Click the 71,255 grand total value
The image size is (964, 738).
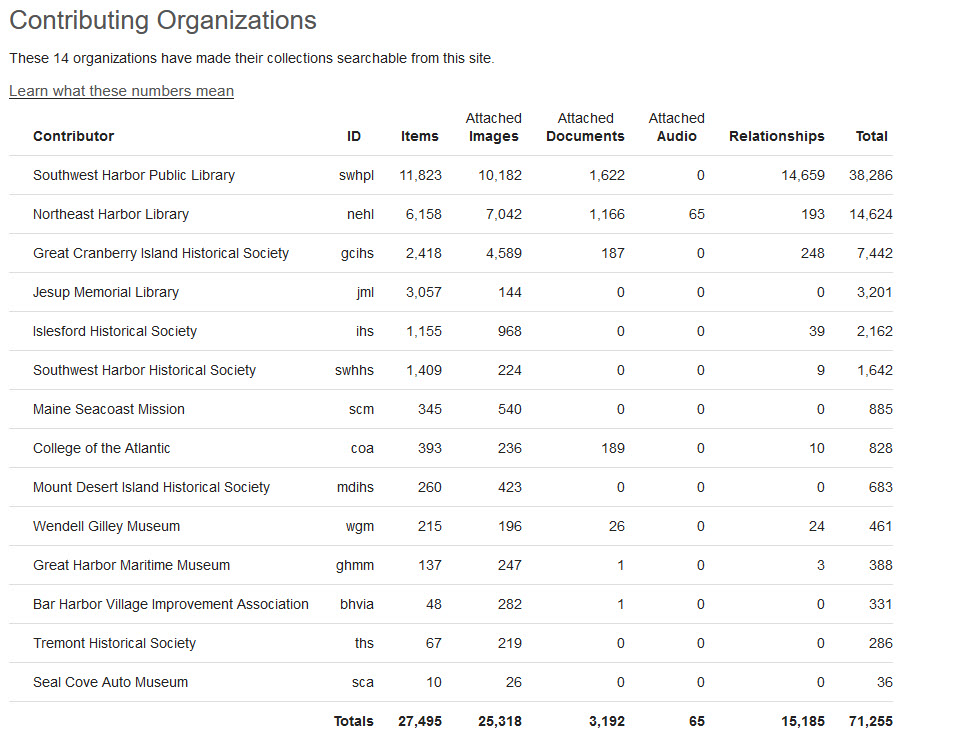tap(871, 721)
